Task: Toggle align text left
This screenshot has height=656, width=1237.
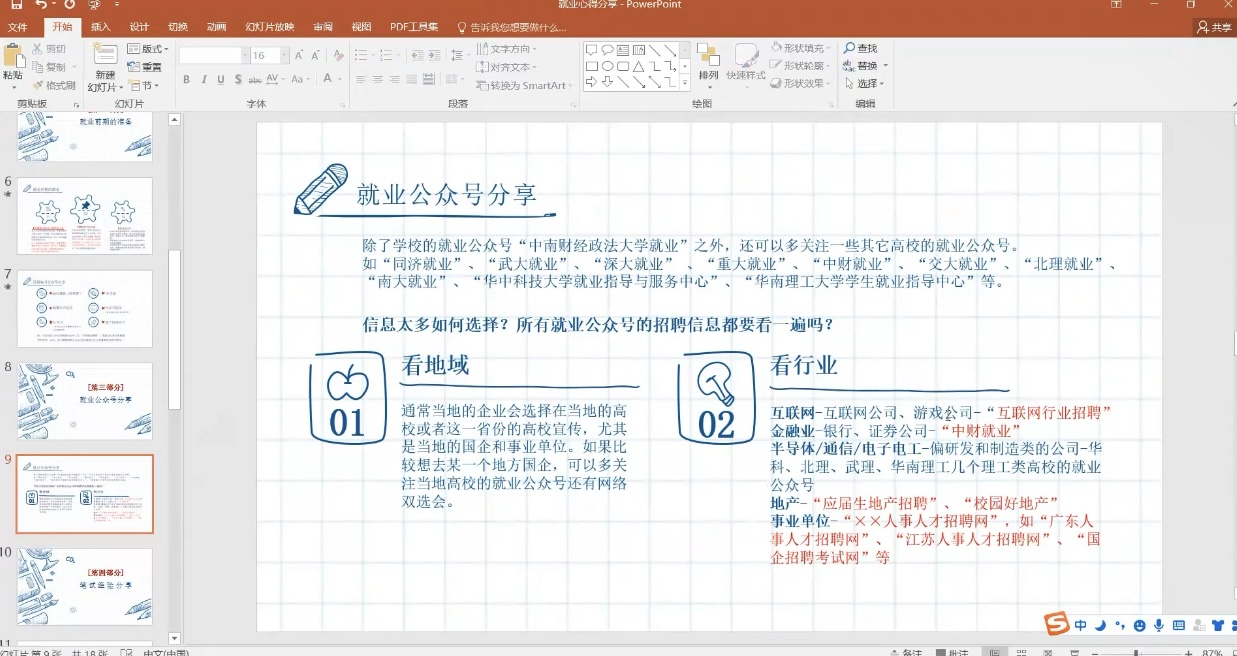Action: click(359, 80)
